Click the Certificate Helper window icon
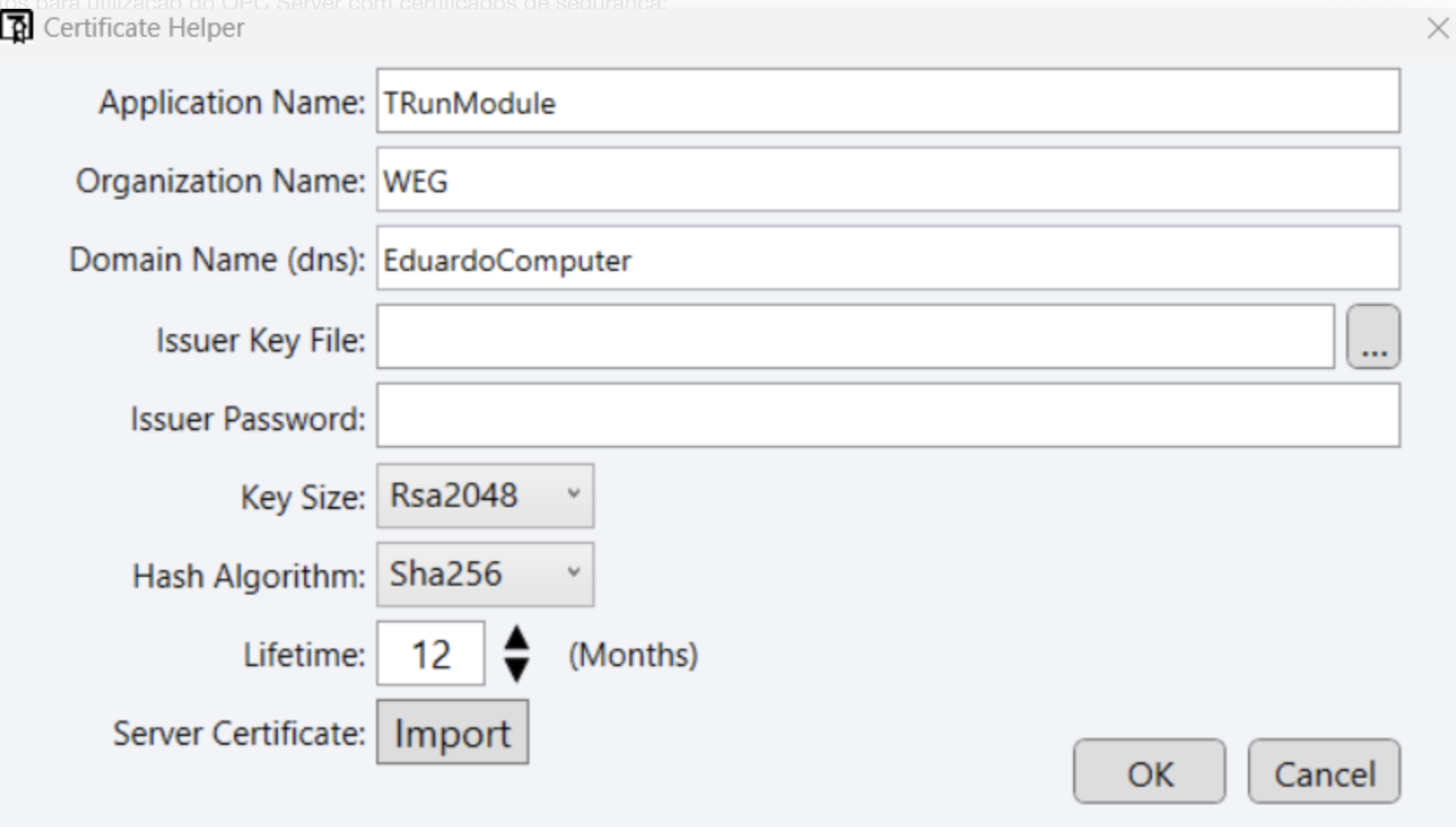The image size is (1456, 827). [x=16, y=27]
